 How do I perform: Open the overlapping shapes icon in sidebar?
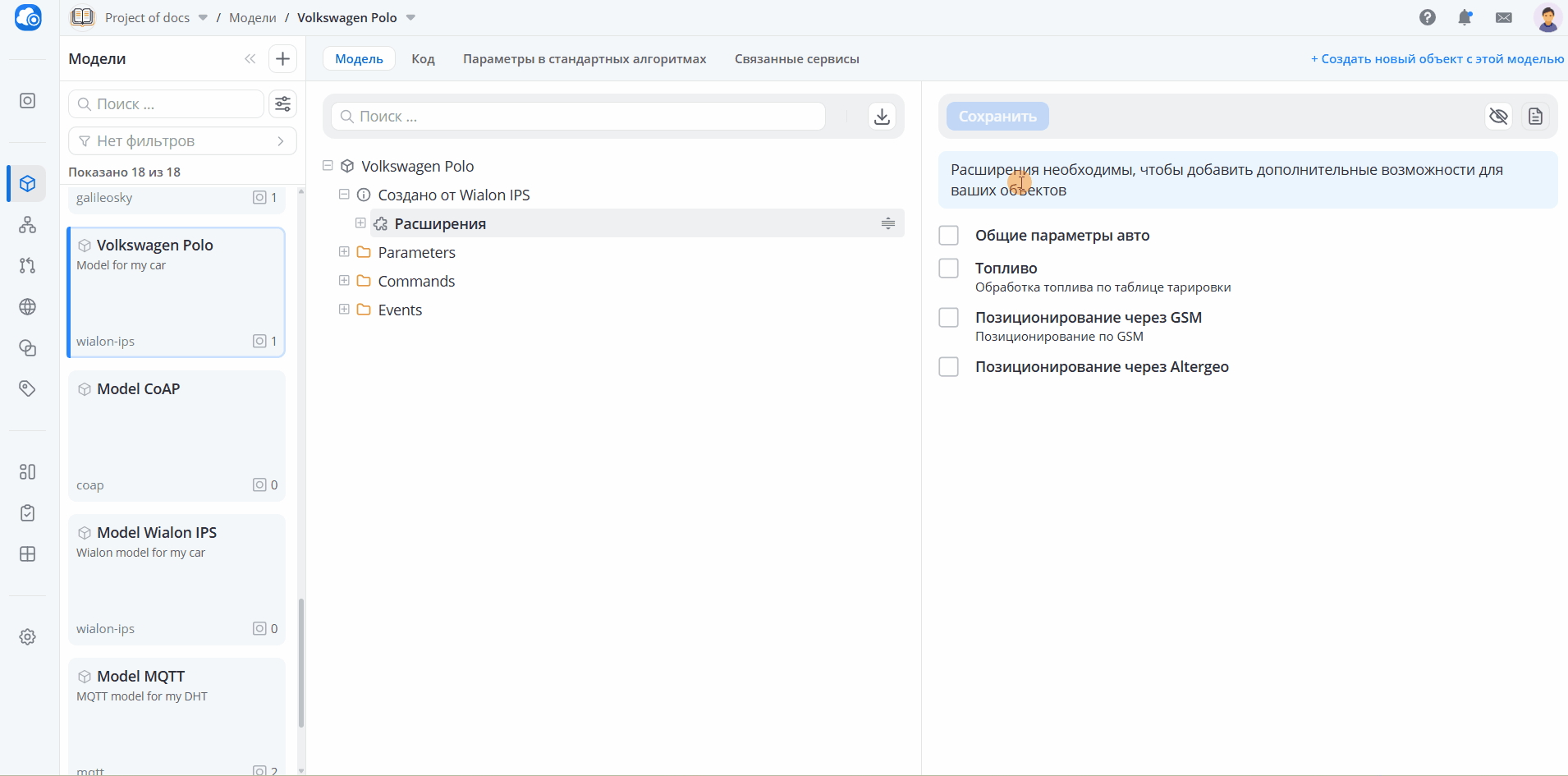point(28,347)
